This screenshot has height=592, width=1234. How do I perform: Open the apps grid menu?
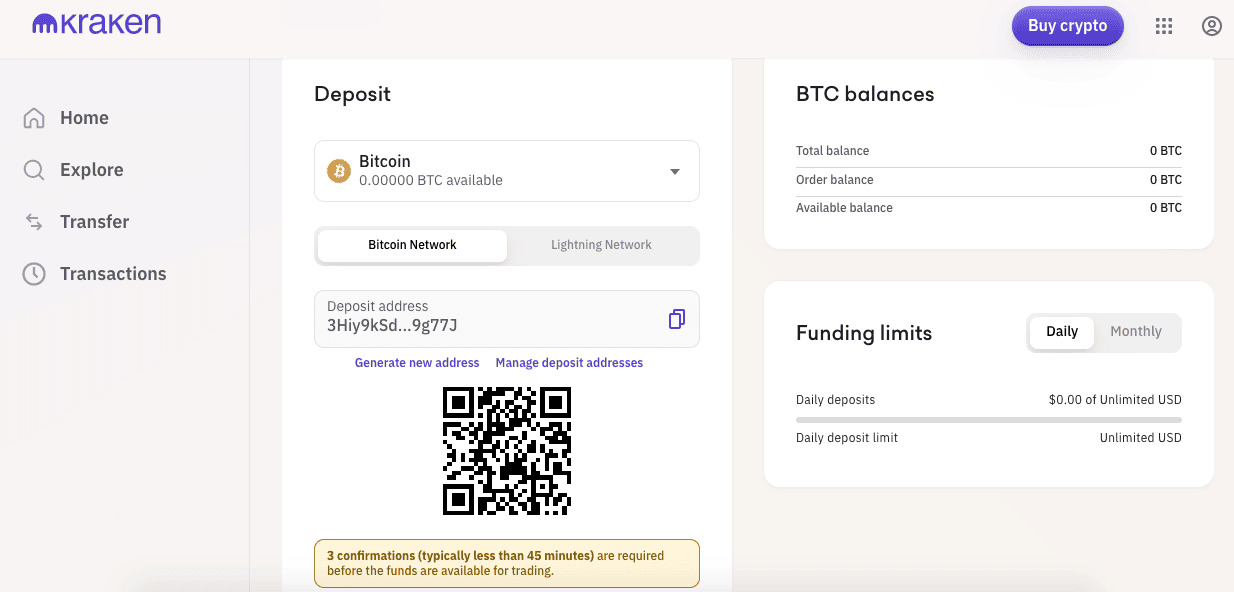1163,26
